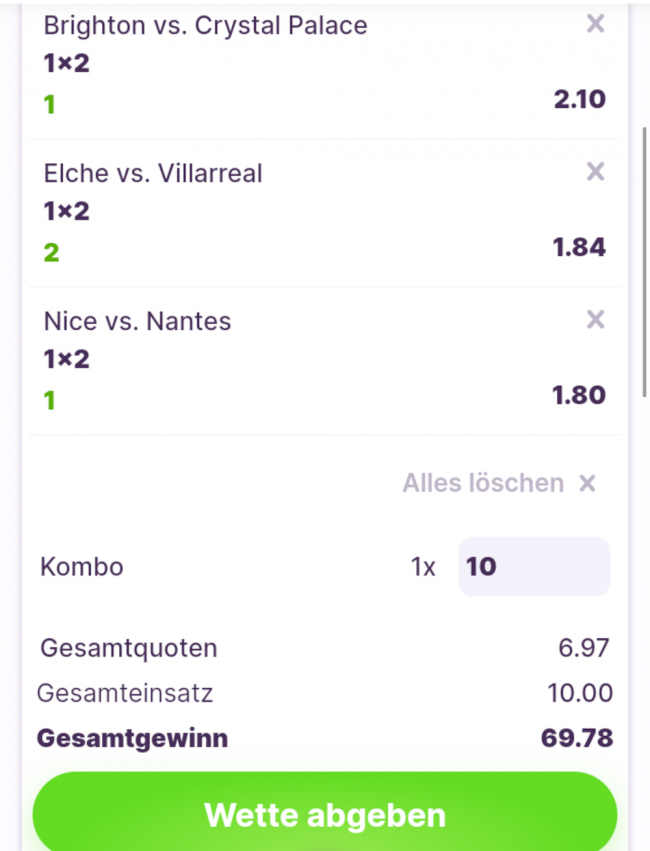Click the Gesamtgewinn amount 69.78
650x851 pixels.
(x=577, y=739)
